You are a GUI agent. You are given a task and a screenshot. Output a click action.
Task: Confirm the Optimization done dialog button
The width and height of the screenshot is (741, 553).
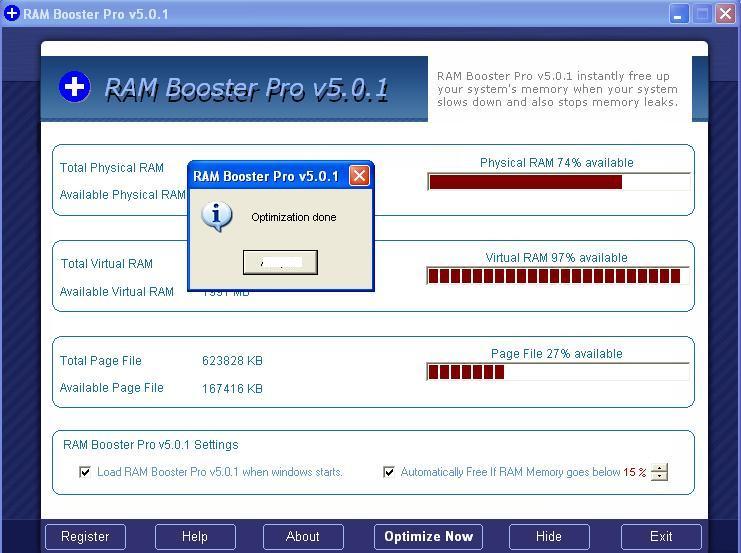280,262
